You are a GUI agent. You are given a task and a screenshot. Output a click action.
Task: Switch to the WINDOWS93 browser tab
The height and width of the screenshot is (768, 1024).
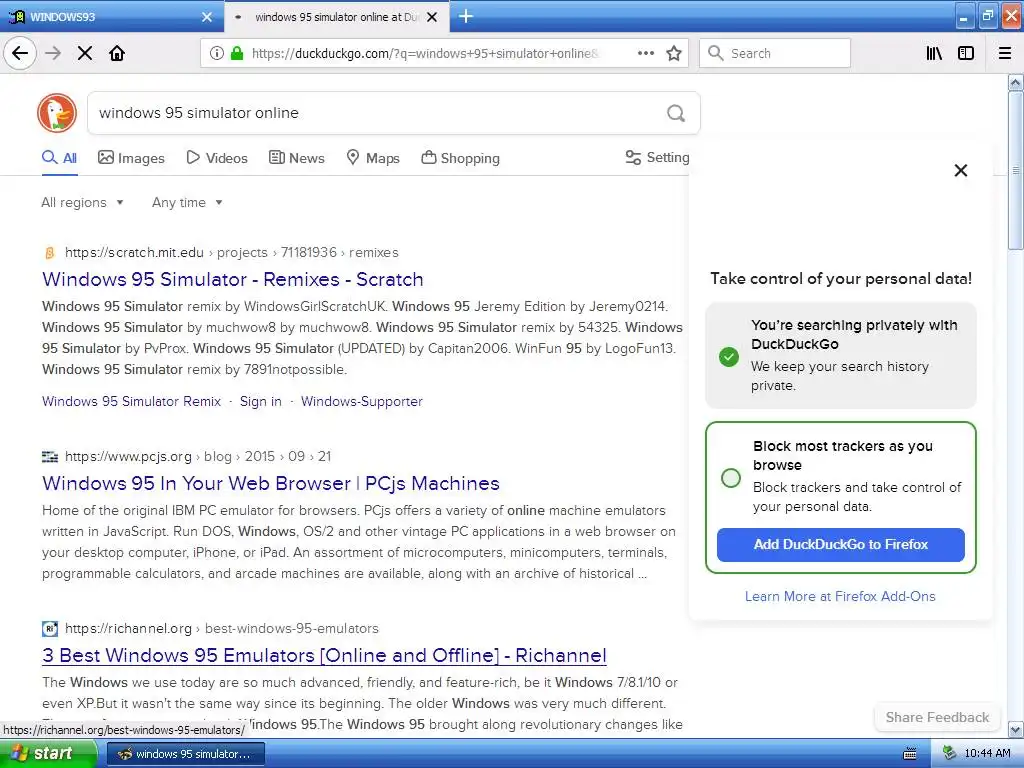[x=111, y=17]
